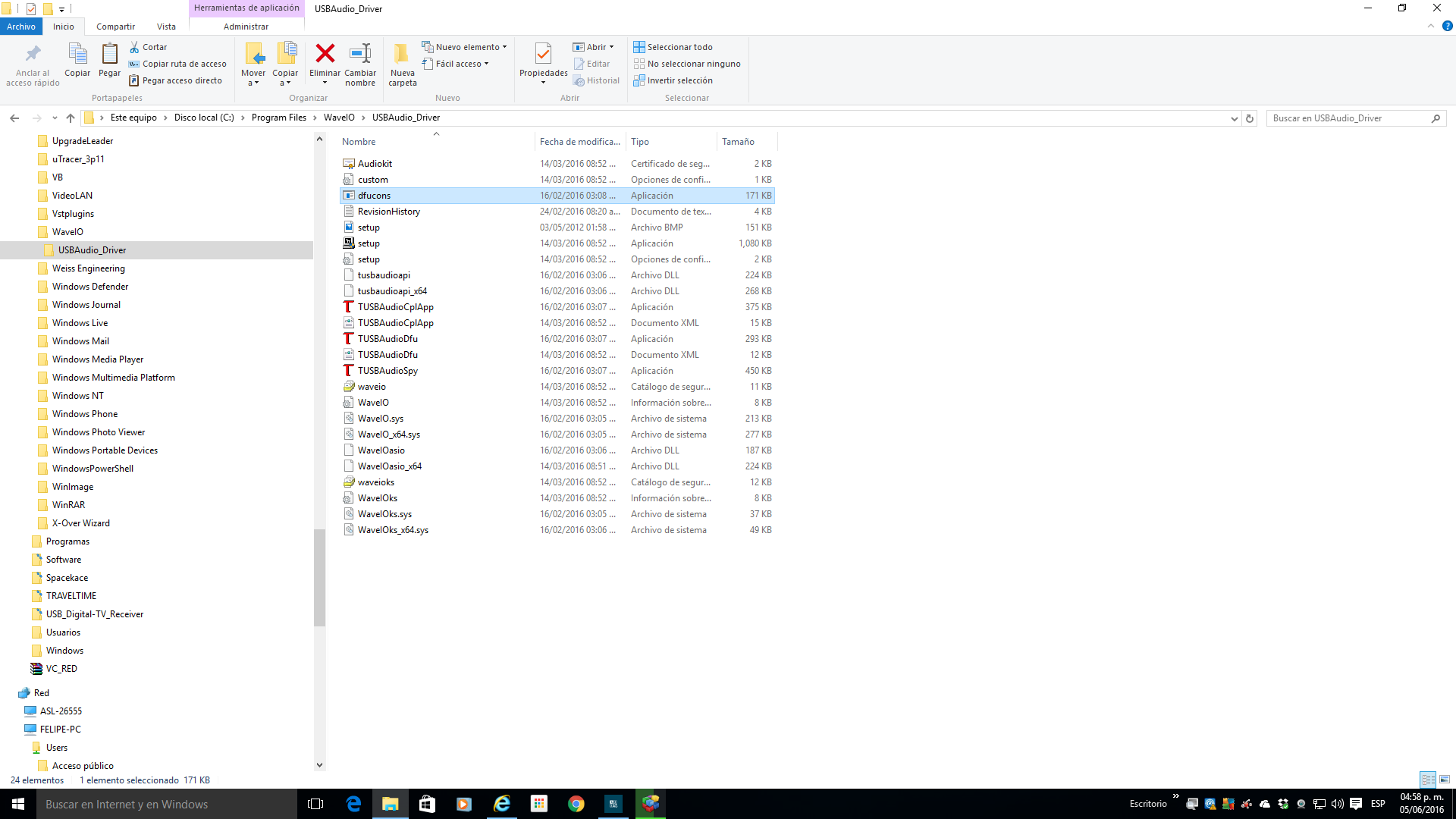
Task: Click the red Eliminar X icon
Action: 325,53
